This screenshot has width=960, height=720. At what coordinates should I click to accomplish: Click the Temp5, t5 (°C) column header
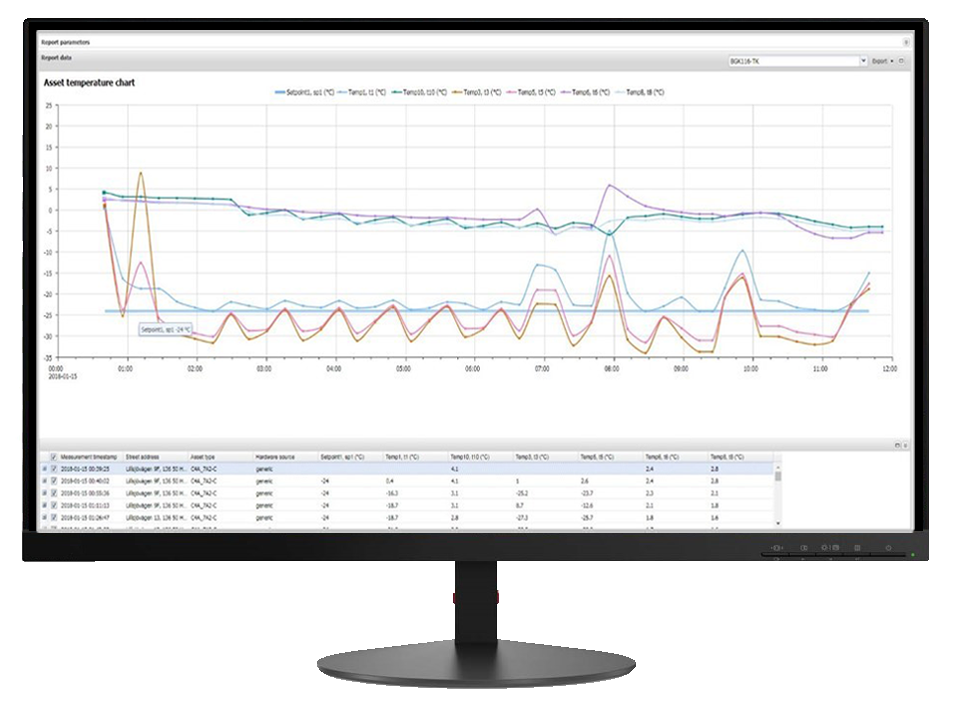[610, 457]
